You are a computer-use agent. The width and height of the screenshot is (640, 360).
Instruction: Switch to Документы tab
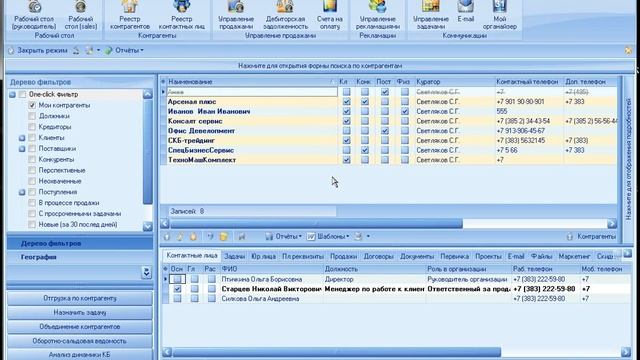[x=417, y=256]
